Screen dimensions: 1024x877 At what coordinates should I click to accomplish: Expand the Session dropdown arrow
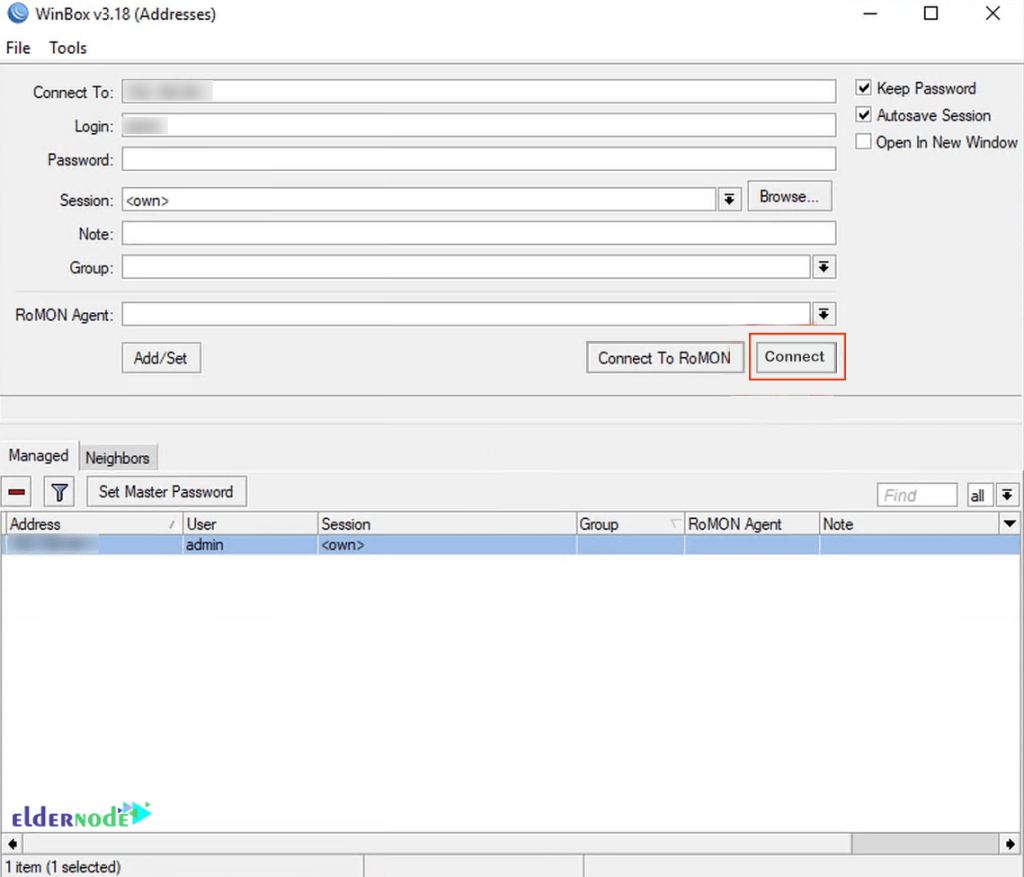click(729, 199)
